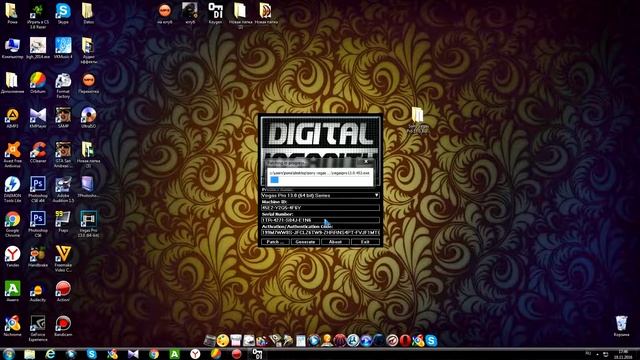Open the Audacity desktop shortcut
The width and height of the screenshot is (640, 360).
(x=38, y=291)
